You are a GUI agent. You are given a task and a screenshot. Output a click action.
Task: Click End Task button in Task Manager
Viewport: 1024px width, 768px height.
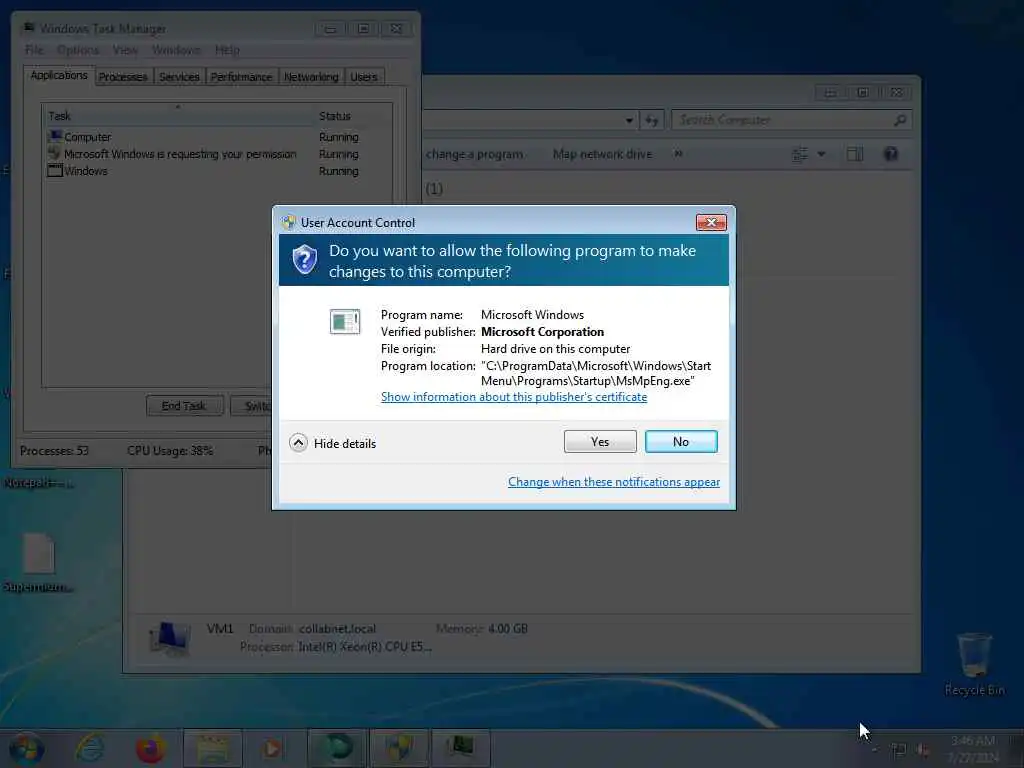(184, 406)
